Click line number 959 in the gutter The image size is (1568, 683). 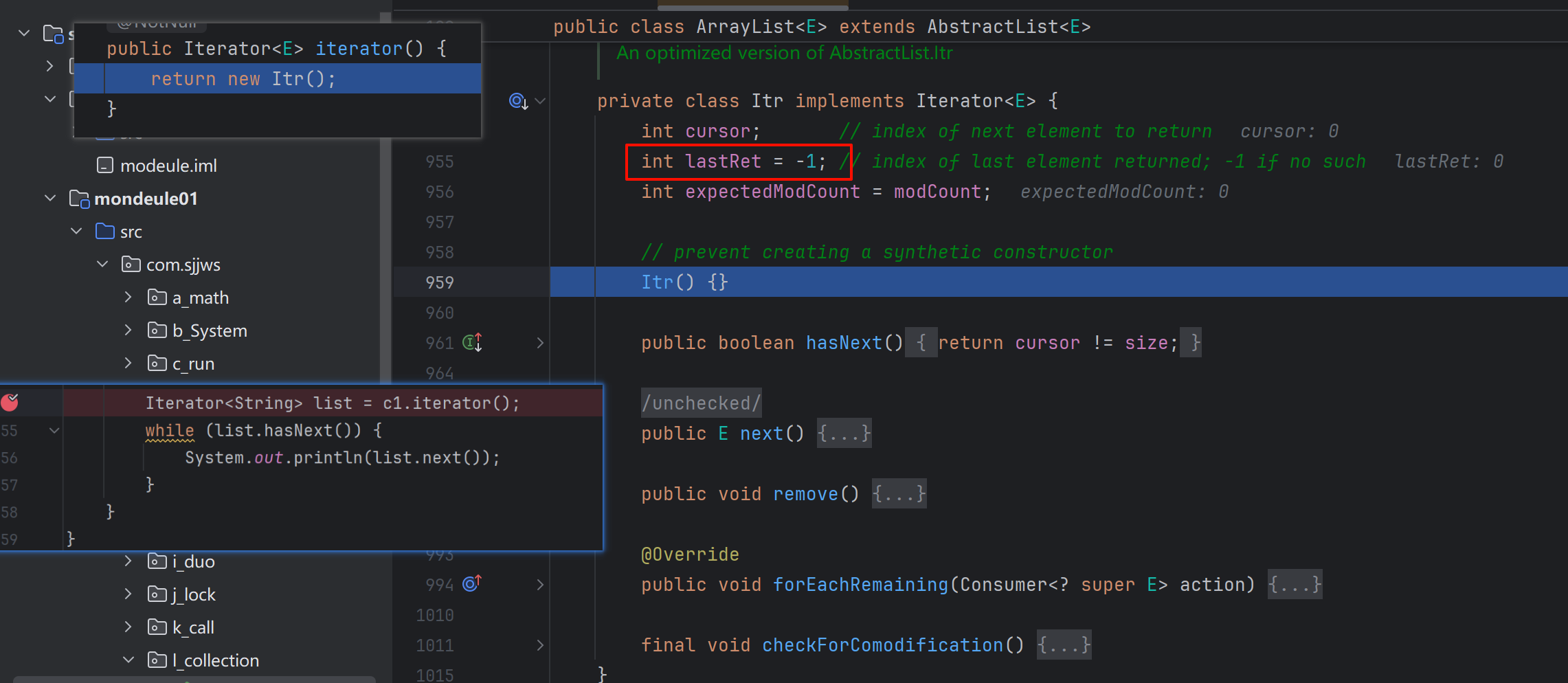coord(439,282)
